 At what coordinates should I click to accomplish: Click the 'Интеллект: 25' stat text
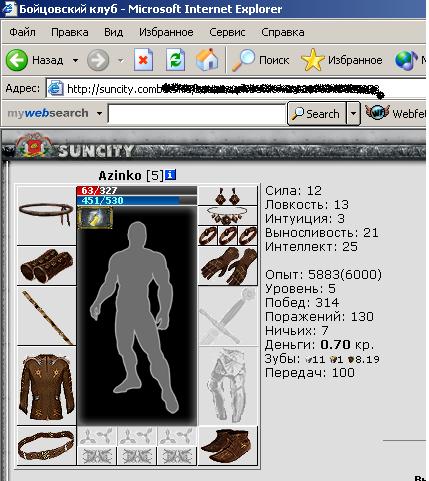click(311, 247)
